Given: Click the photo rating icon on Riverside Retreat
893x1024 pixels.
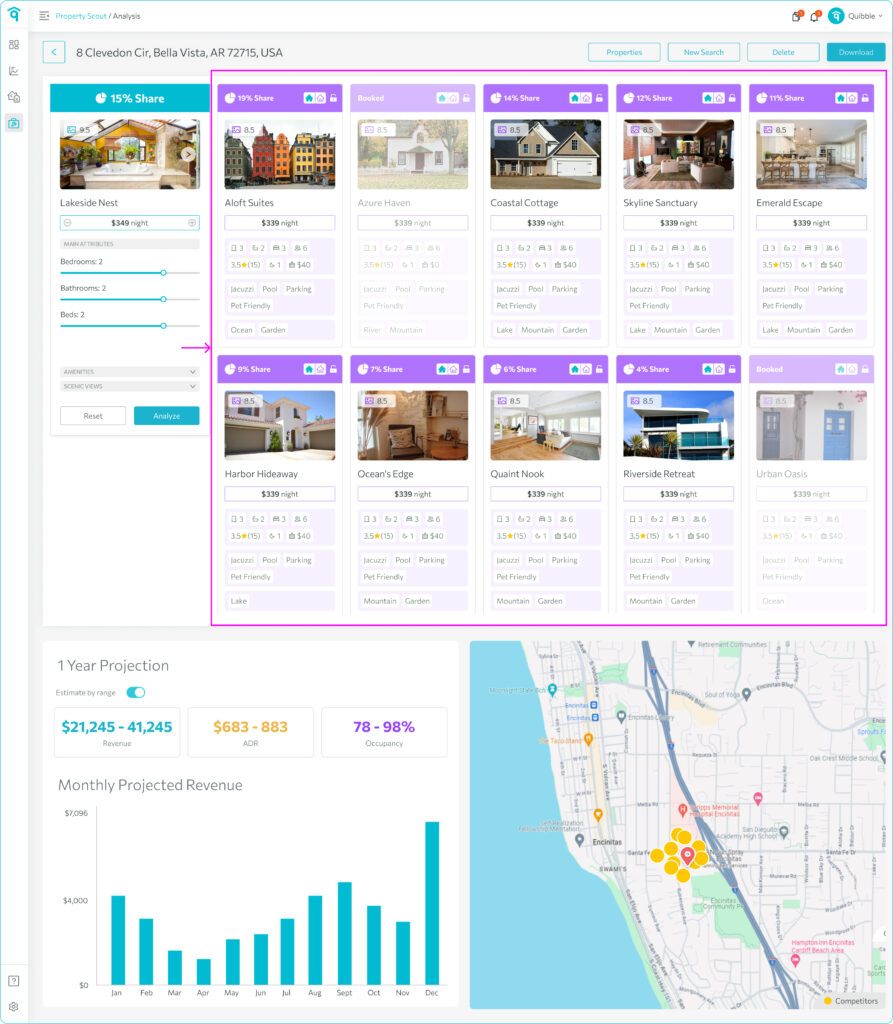Looking at the screenshot, I should coord(635,401).
